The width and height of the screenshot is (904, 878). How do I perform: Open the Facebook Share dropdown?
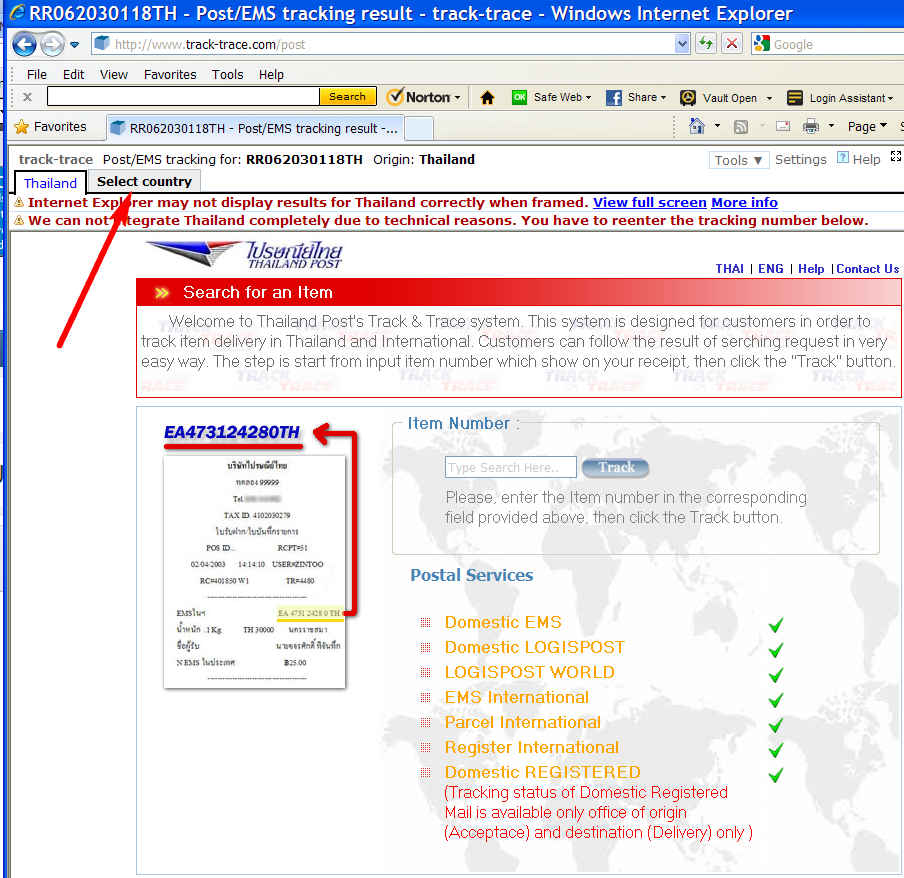pos(636,97)
